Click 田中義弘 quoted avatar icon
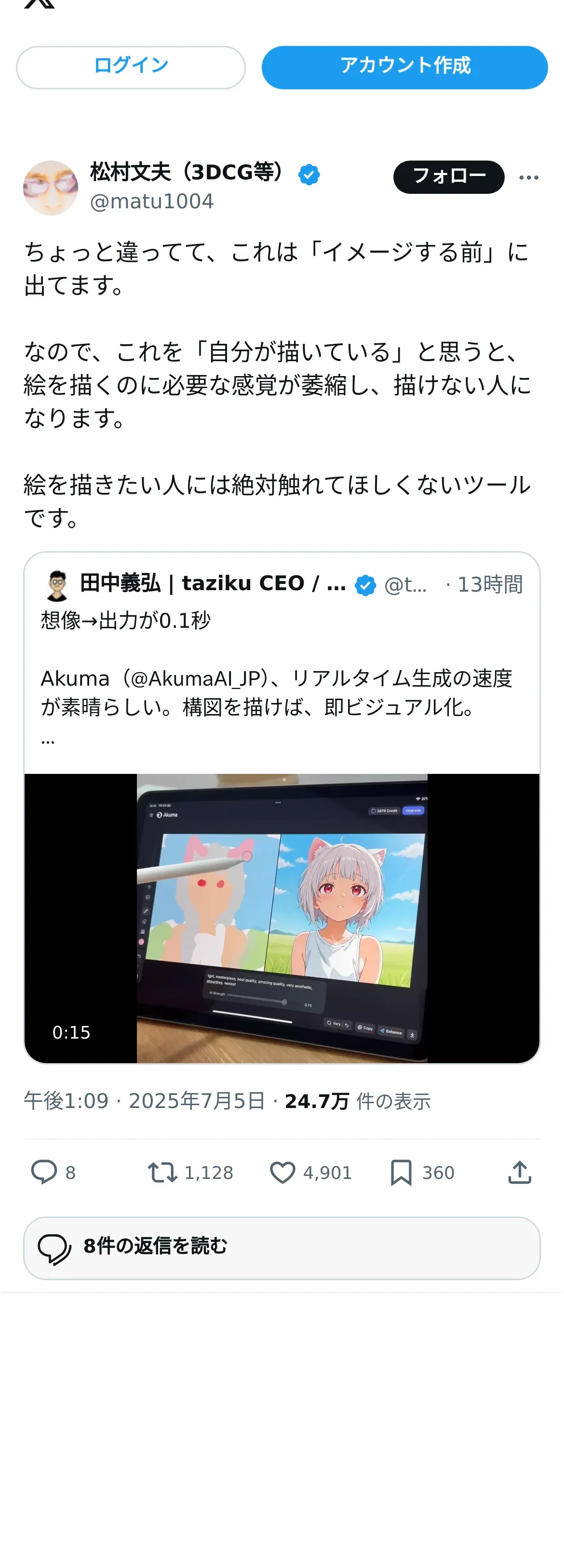Image resolution: width=564 pixels, height=1568 pixels. click(x=57, y=585)
